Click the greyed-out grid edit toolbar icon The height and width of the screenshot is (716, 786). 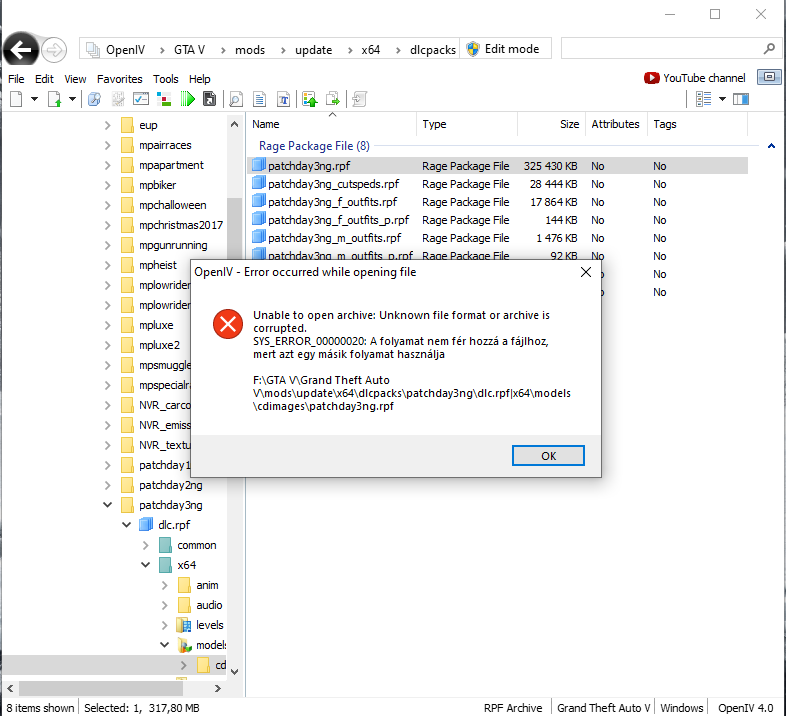click(x=118, y=99)
